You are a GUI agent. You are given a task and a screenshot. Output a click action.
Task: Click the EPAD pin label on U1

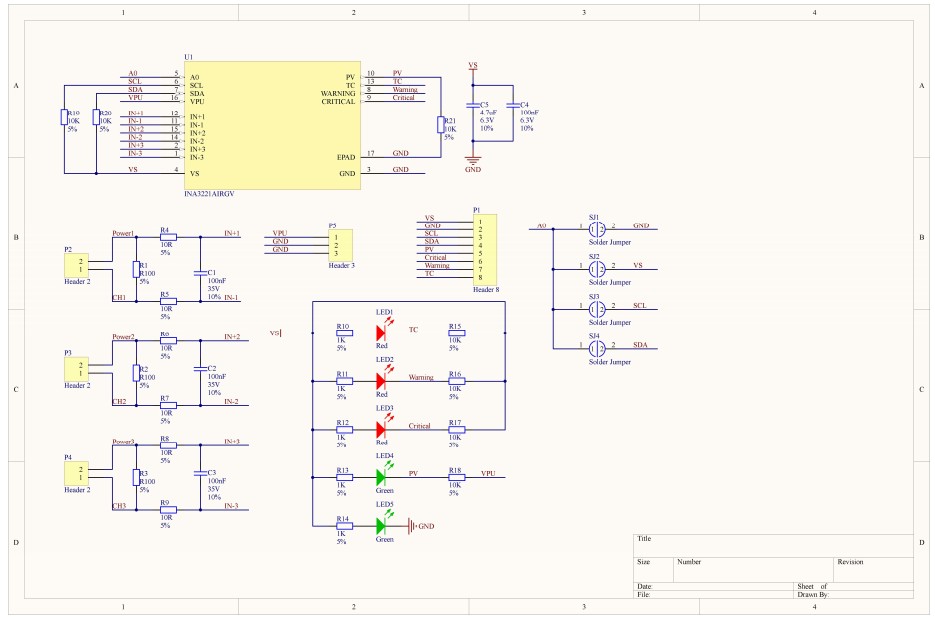[345, 157]
